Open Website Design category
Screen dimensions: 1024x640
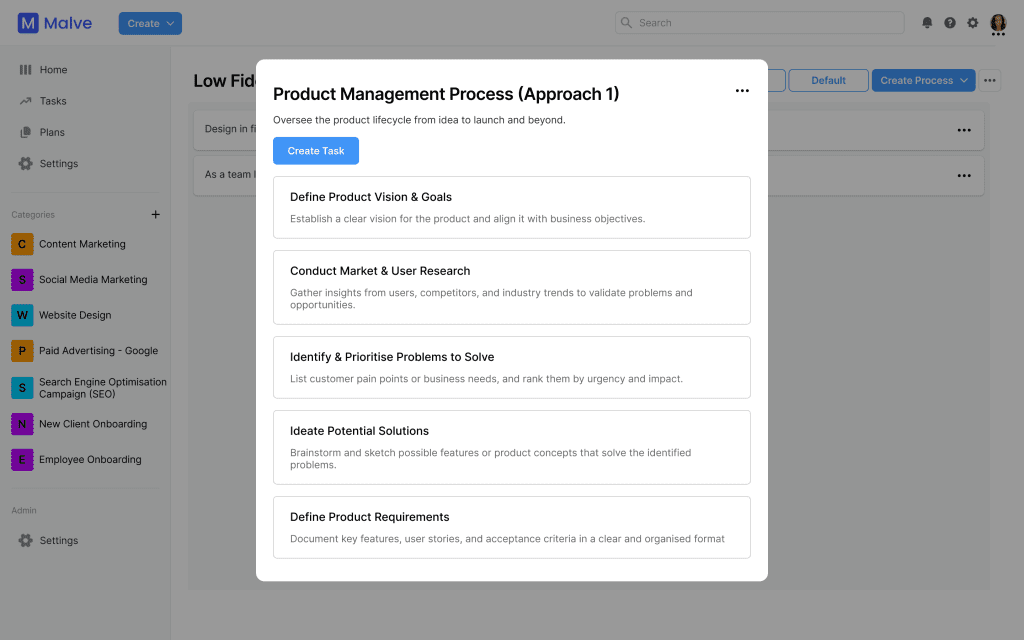[x=75, y=315]
